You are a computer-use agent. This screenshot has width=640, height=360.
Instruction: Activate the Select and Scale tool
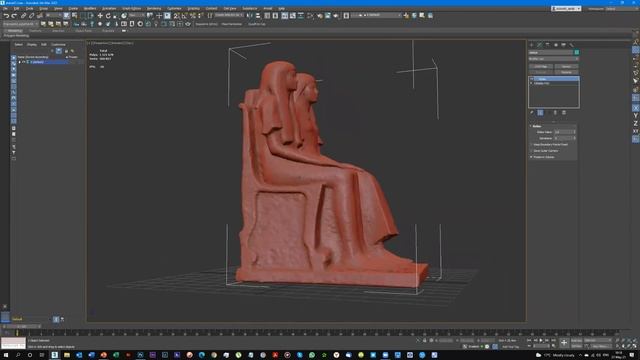tap(116, 16)
